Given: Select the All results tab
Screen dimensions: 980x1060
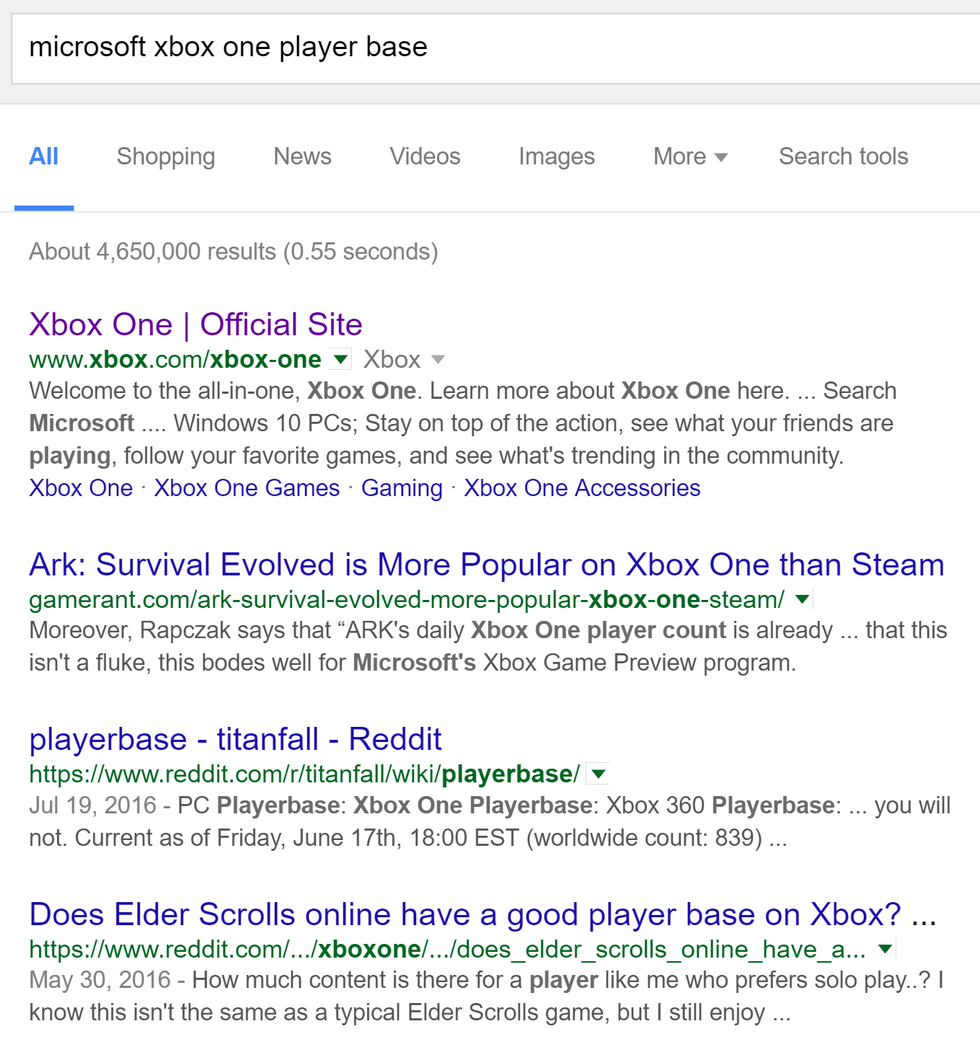Looking at the screenshot, I should click(x=44, y=157).
